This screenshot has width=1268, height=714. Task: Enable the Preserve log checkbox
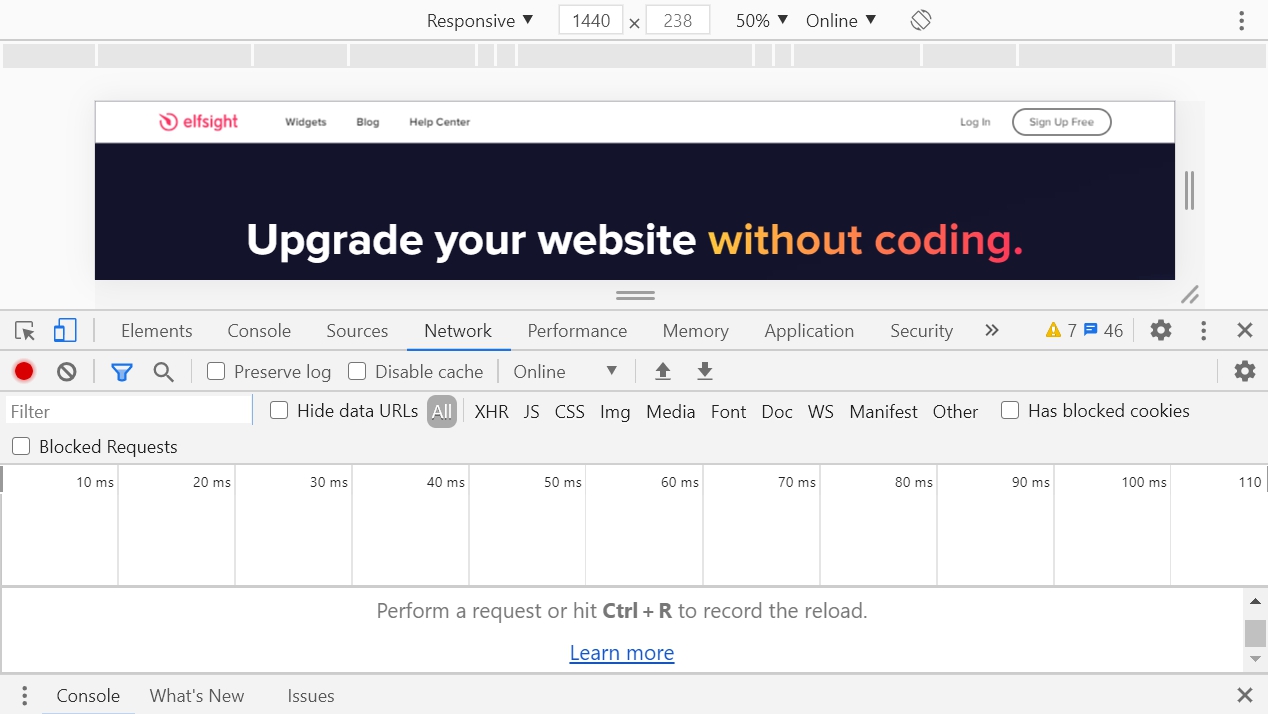215,371
